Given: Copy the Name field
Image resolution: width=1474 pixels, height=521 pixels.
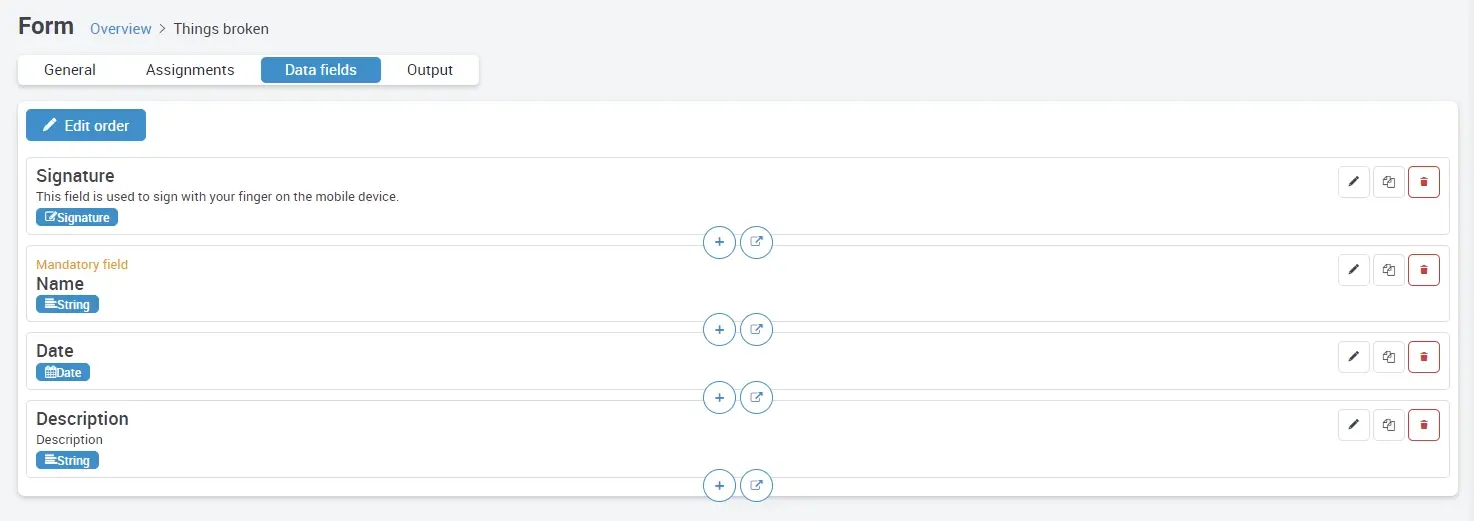Looking at the screenshot, I should (1388, 269).
